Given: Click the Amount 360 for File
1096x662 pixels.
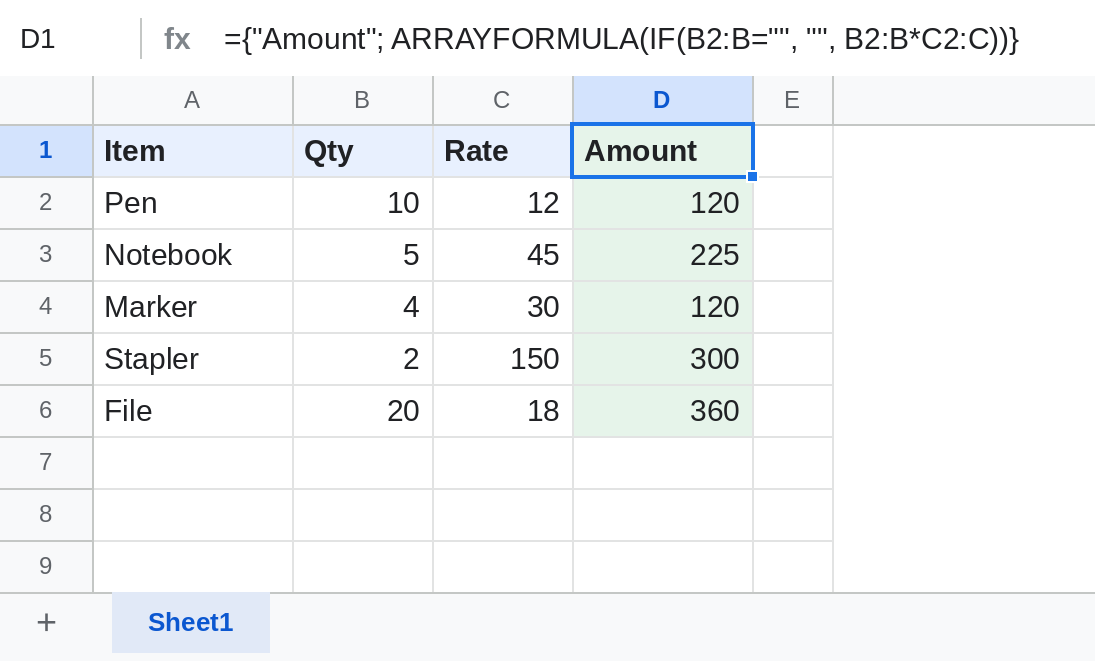Looking at the screenshot, I should pyautogui.click(x=663, y=410).
